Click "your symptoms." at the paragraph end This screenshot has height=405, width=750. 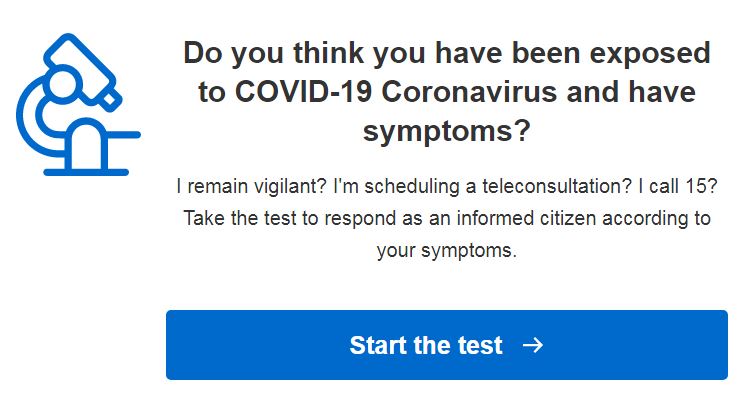click(x=446, y=250)
